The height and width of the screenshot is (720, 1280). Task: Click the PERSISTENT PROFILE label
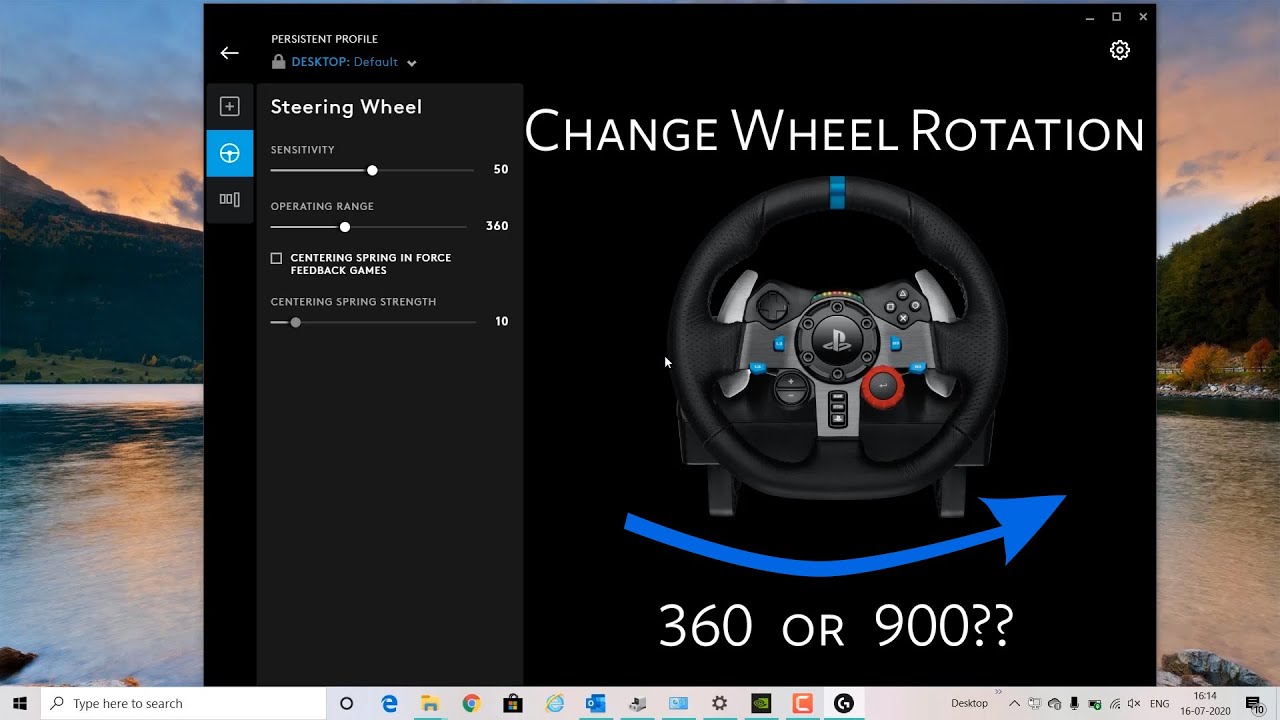coord(324,39)
